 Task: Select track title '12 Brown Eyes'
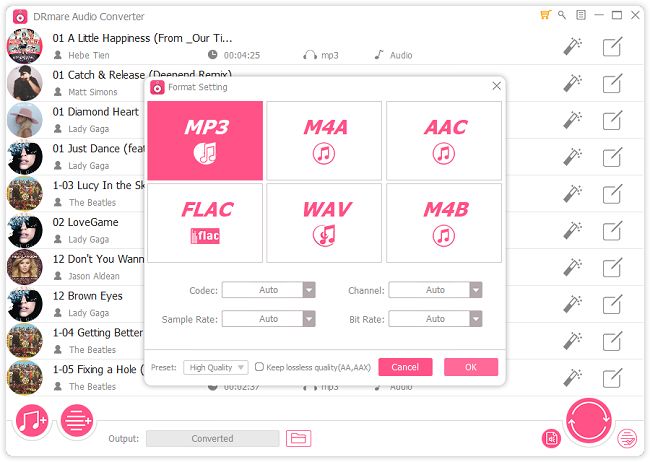87,296
